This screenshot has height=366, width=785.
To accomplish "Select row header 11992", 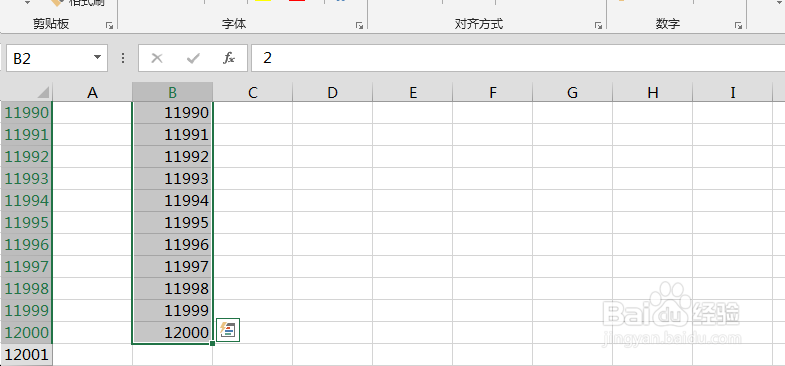I will pyautogui.click(x=26, y=157).
